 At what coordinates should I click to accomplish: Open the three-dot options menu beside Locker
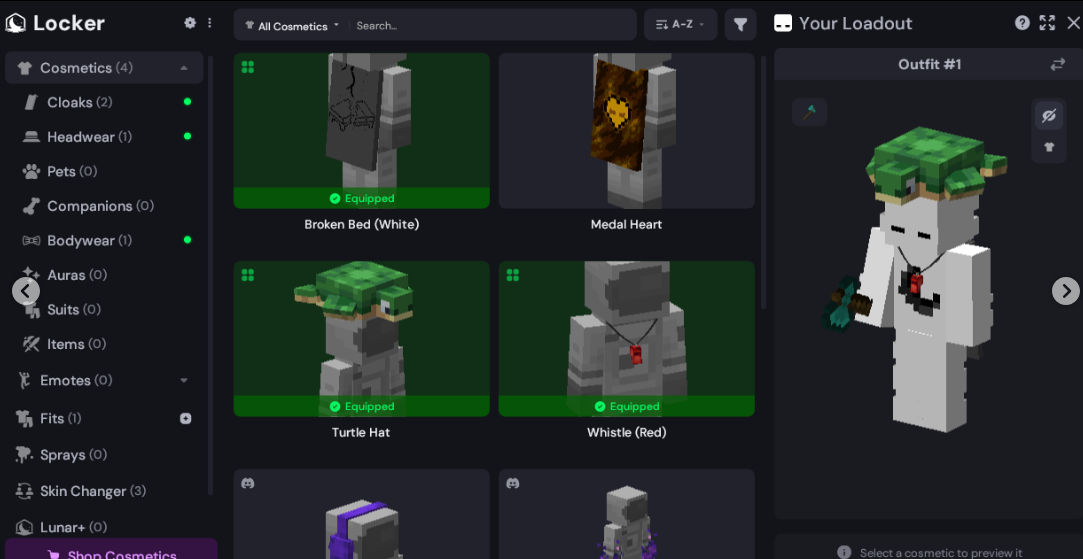click(209, 23)
